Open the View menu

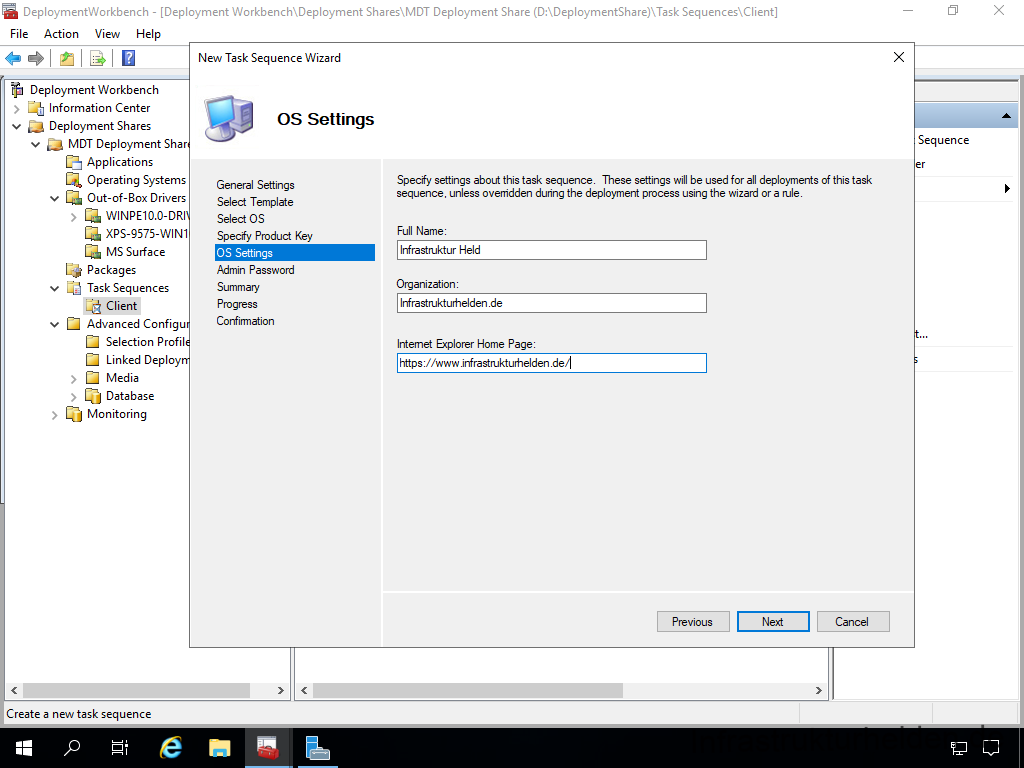pyautogui.click(x=107, y=34)
